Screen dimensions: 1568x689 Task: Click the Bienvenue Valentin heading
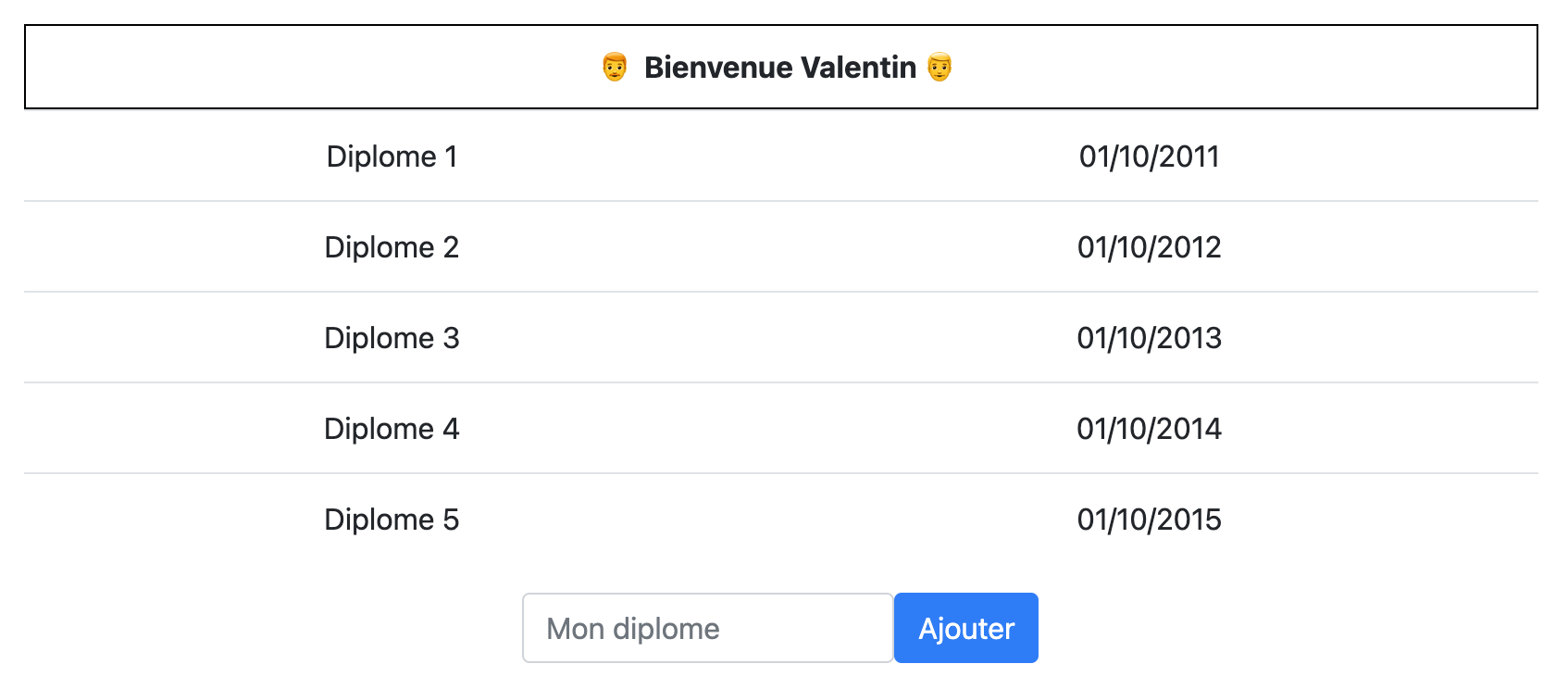coord(779,68)
